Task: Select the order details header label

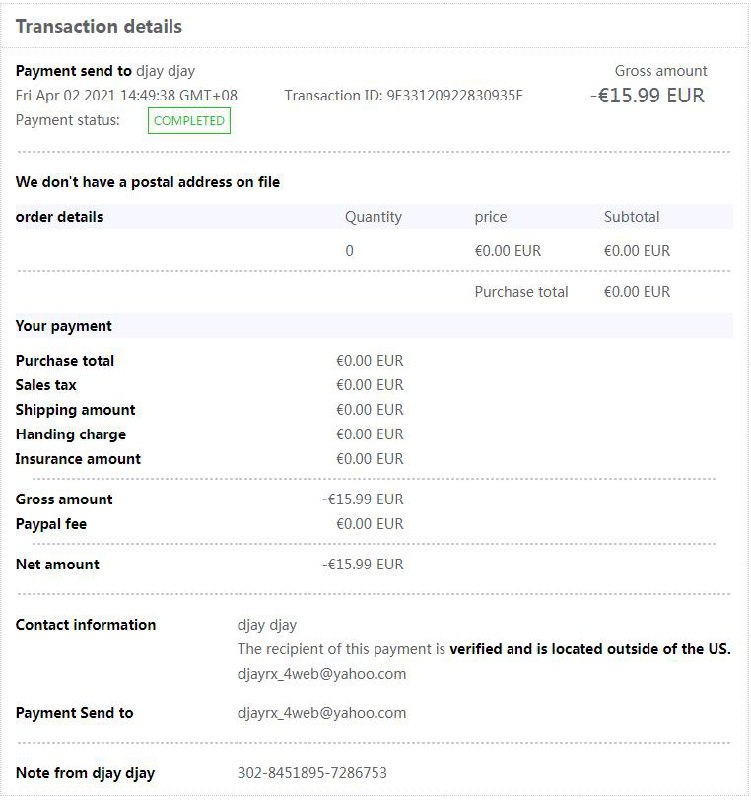Action: click(60, 217)
